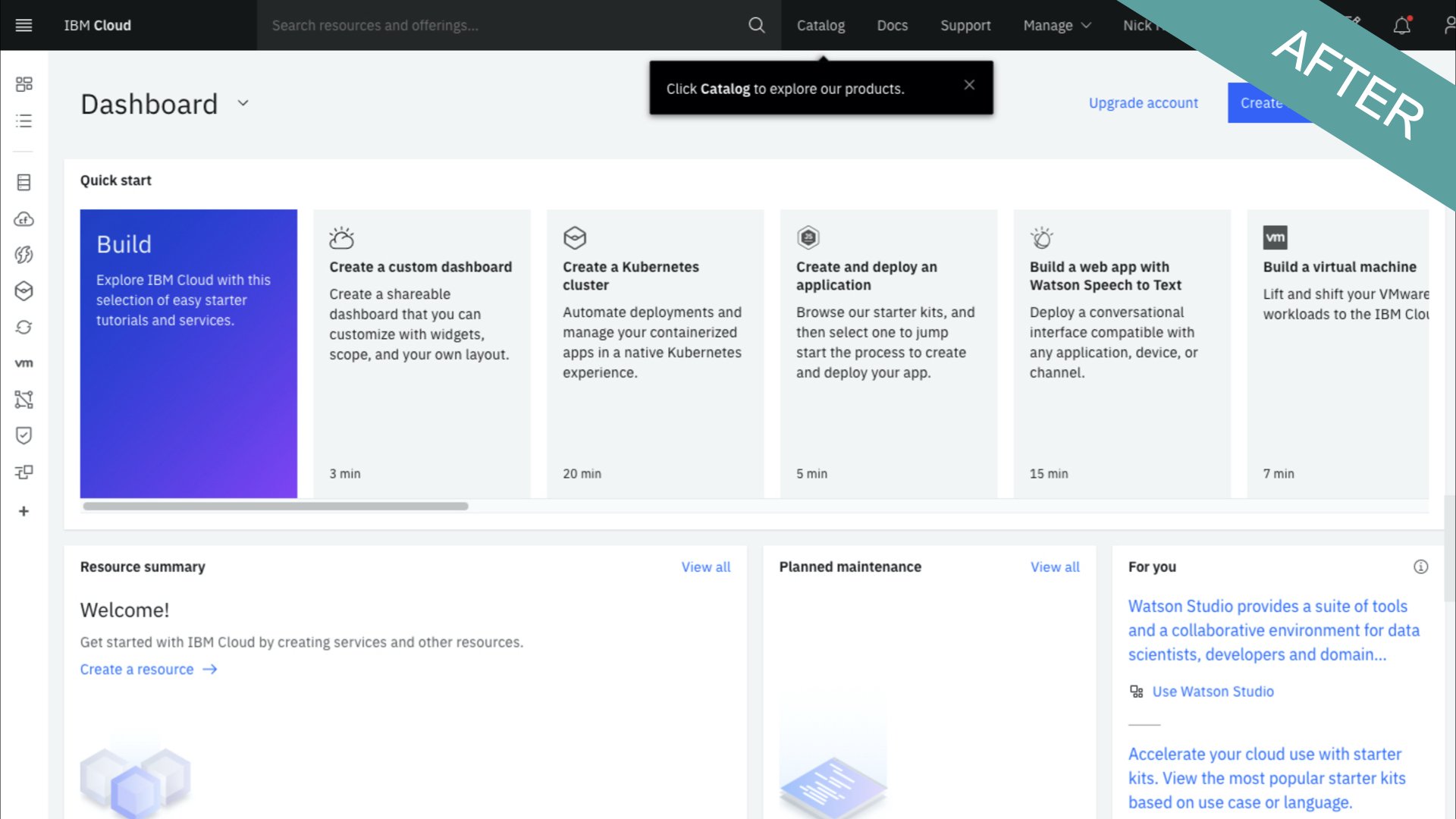Click the sidebar icon below the shield
The image size is (1456, 819).
pos(24,472)
